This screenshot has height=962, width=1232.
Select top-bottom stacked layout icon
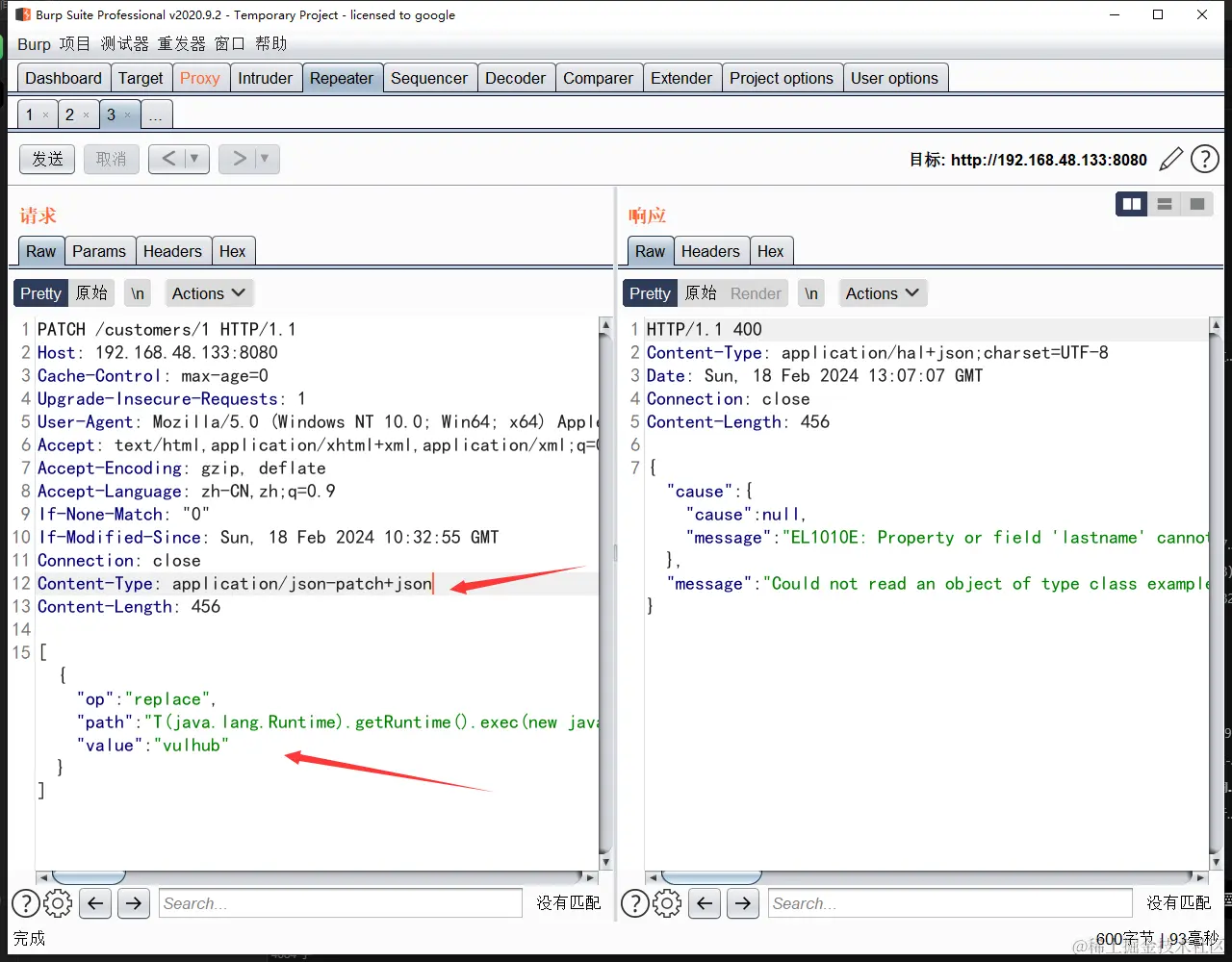pos(1165,204)
